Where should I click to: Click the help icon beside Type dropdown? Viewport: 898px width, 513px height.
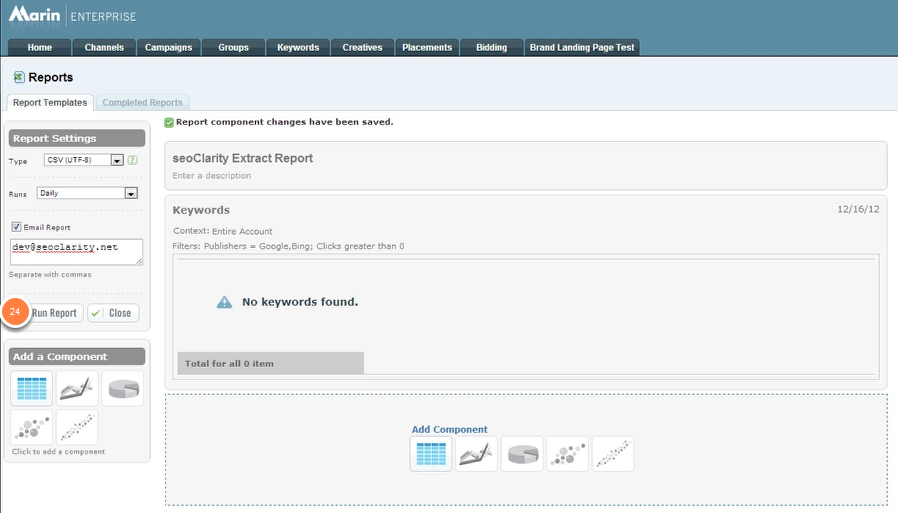click(132, 160)
